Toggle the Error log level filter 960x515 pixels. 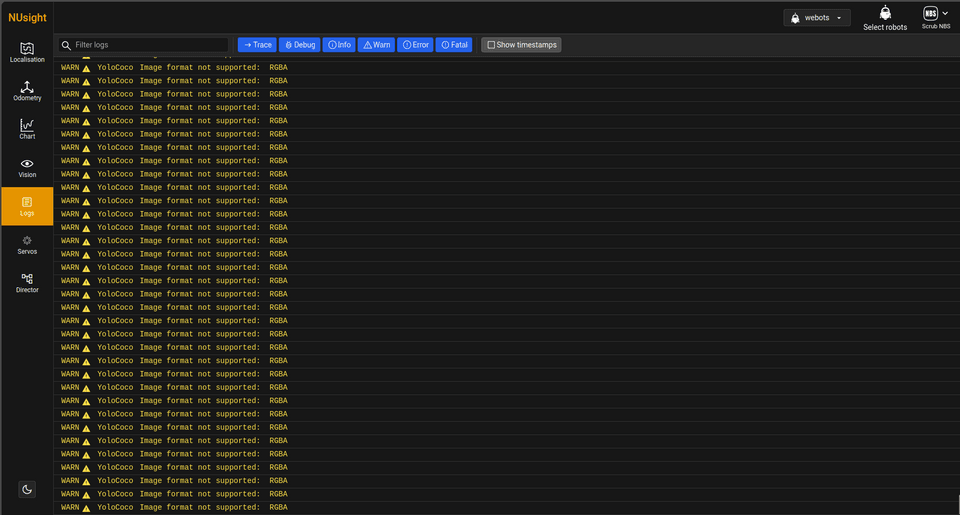pyautogui.click(x=415, y=45)
